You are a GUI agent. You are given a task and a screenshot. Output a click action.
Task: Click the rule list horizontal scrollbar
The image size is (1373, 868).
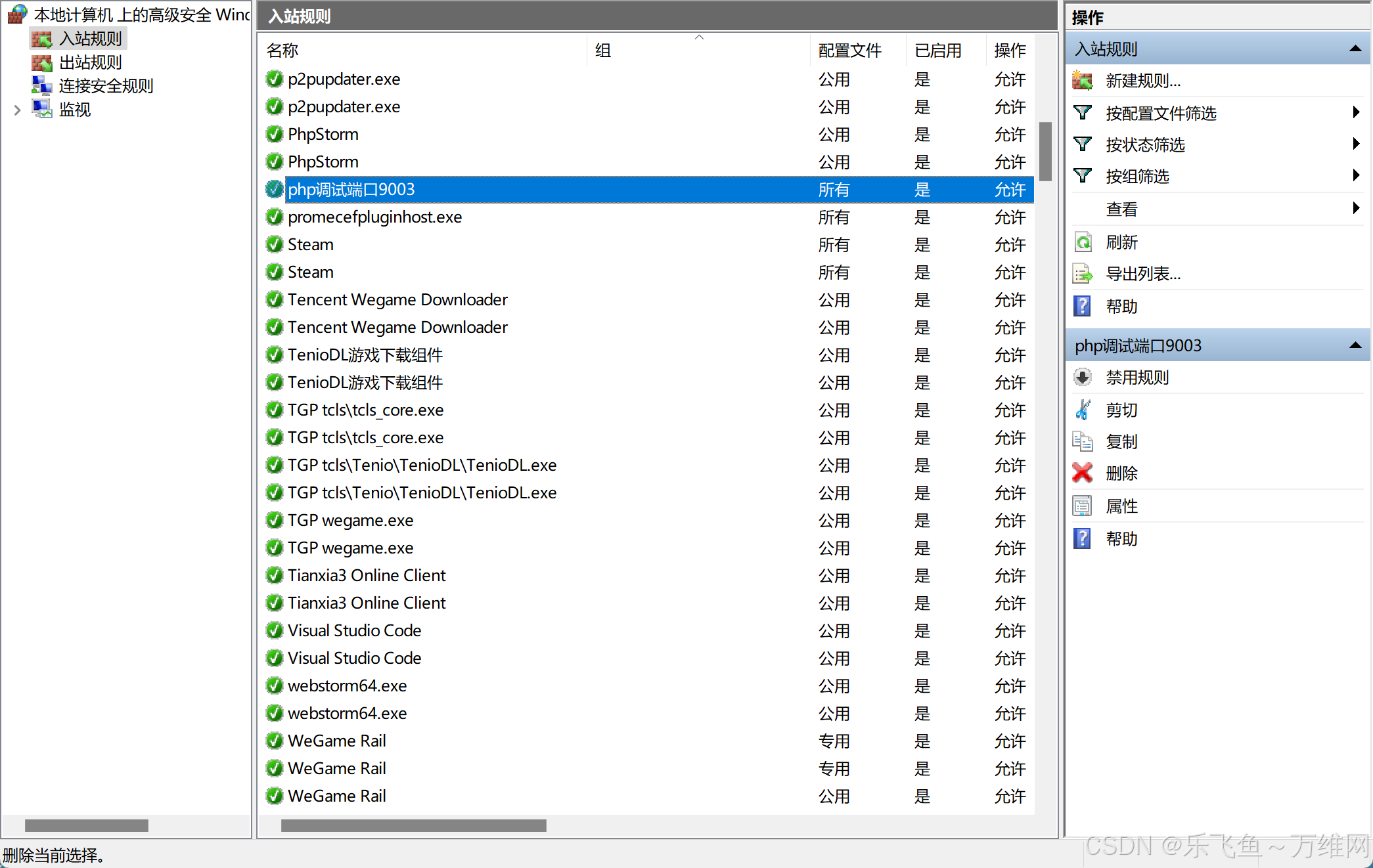coord(413,825)
